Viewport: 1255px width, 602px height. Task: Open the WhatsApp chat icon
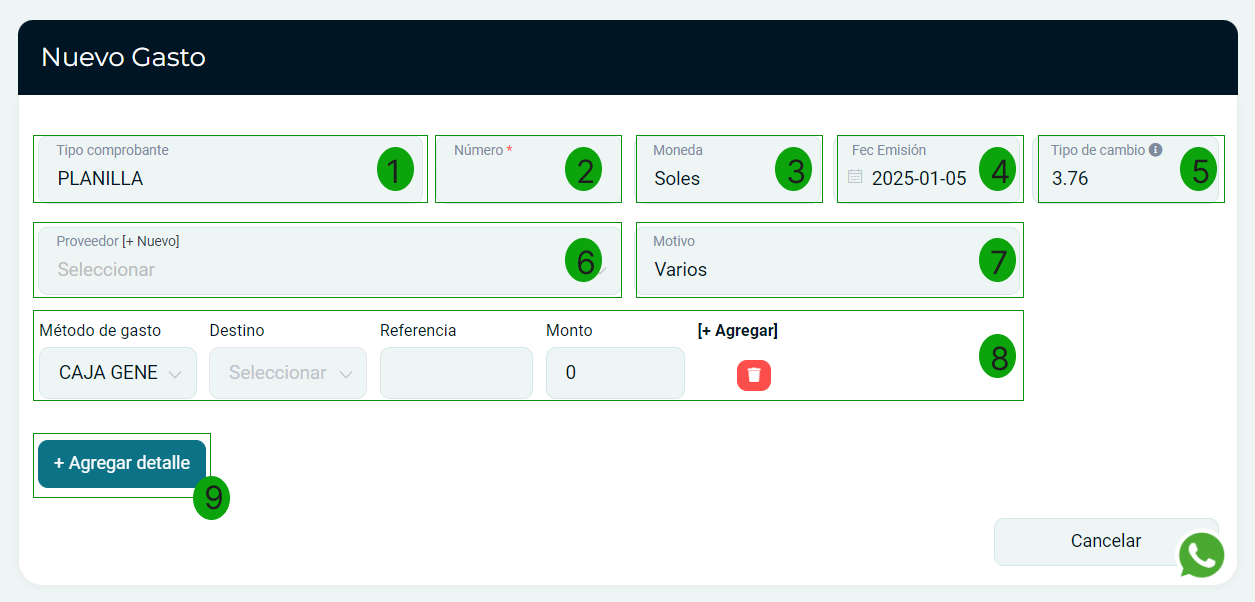pyautogui.click(x=1201, y=555)
